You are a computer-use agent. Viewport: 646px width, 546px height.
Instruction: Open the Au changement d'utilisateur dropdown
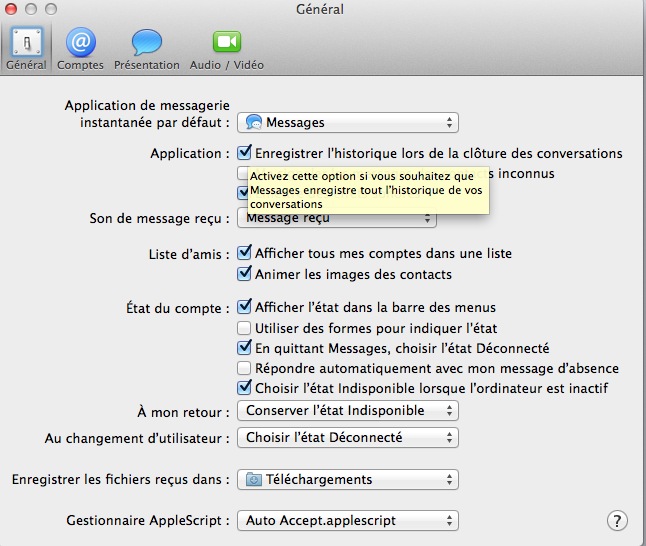click(348, 438)
